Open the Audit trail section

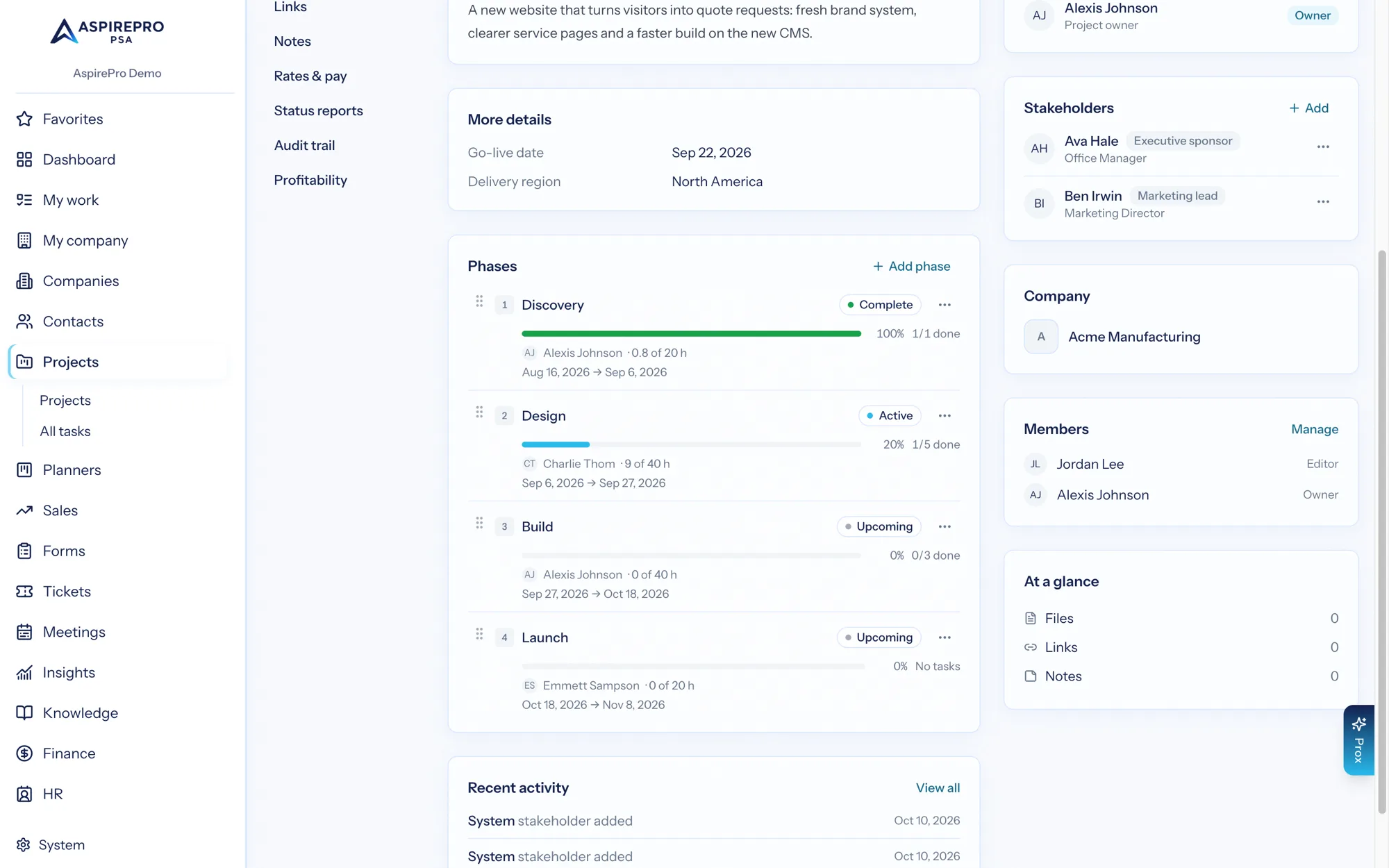point(304,145)
